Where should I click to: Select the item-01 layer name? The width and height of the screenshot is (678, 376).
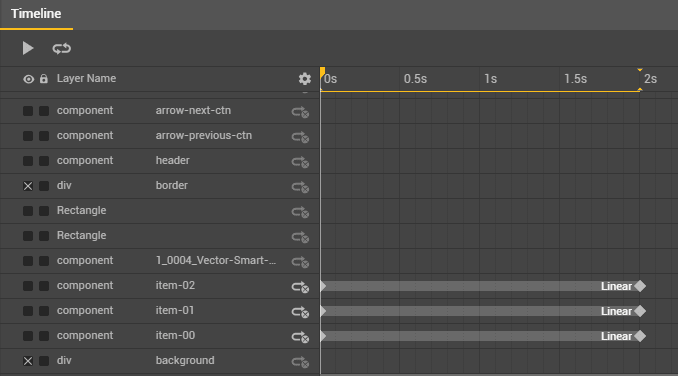175,311
